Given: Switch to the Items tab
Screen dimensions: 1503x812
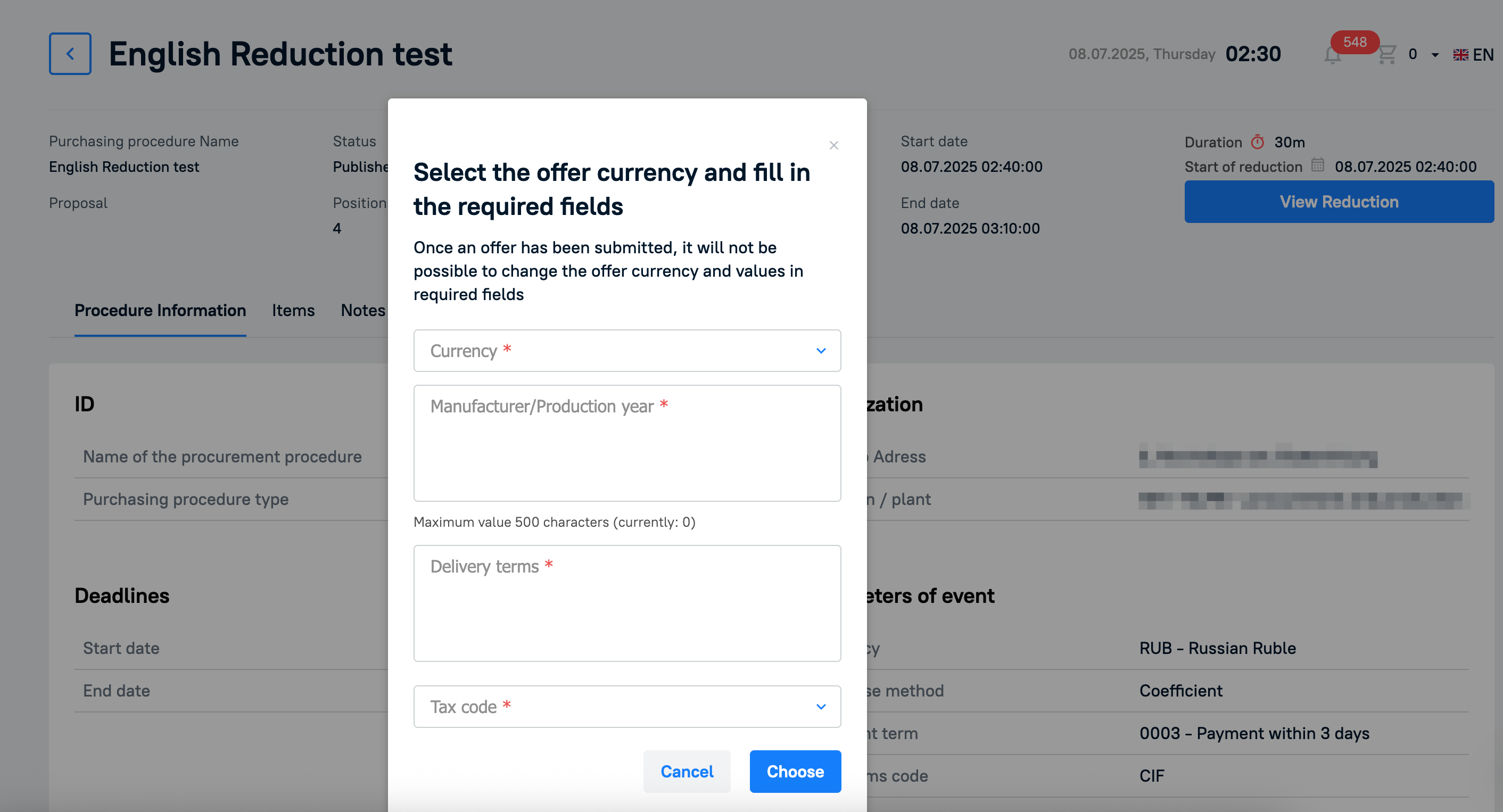Looking at the screenshot, I should [293, 310].
